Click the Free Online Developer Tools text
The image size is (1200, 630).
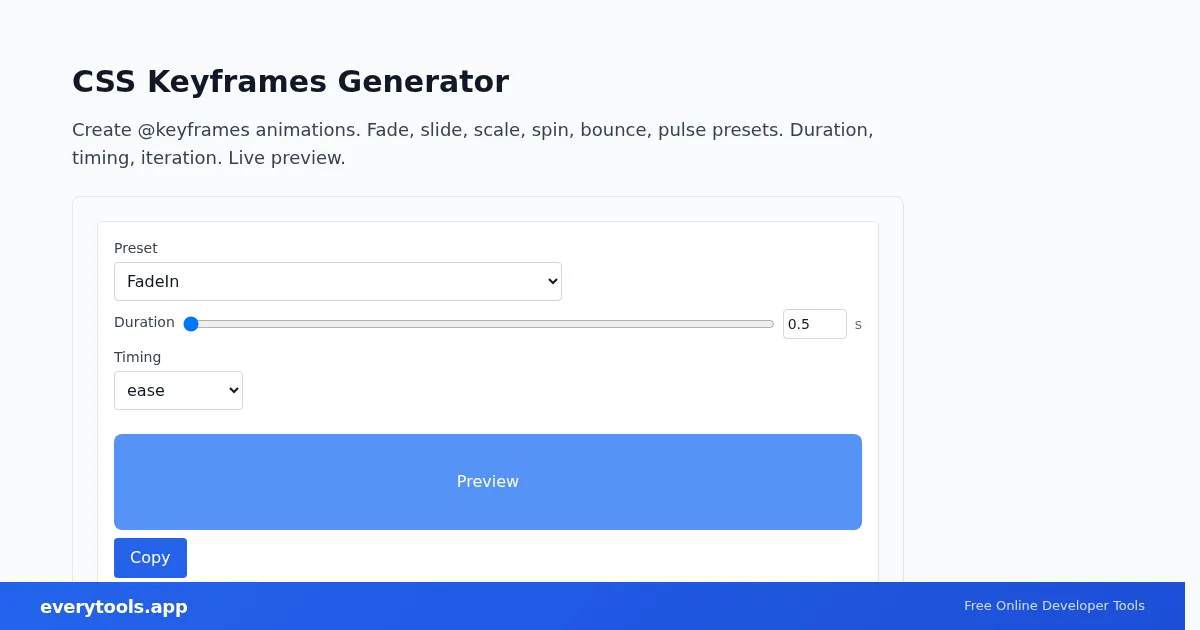(1054, 606)
